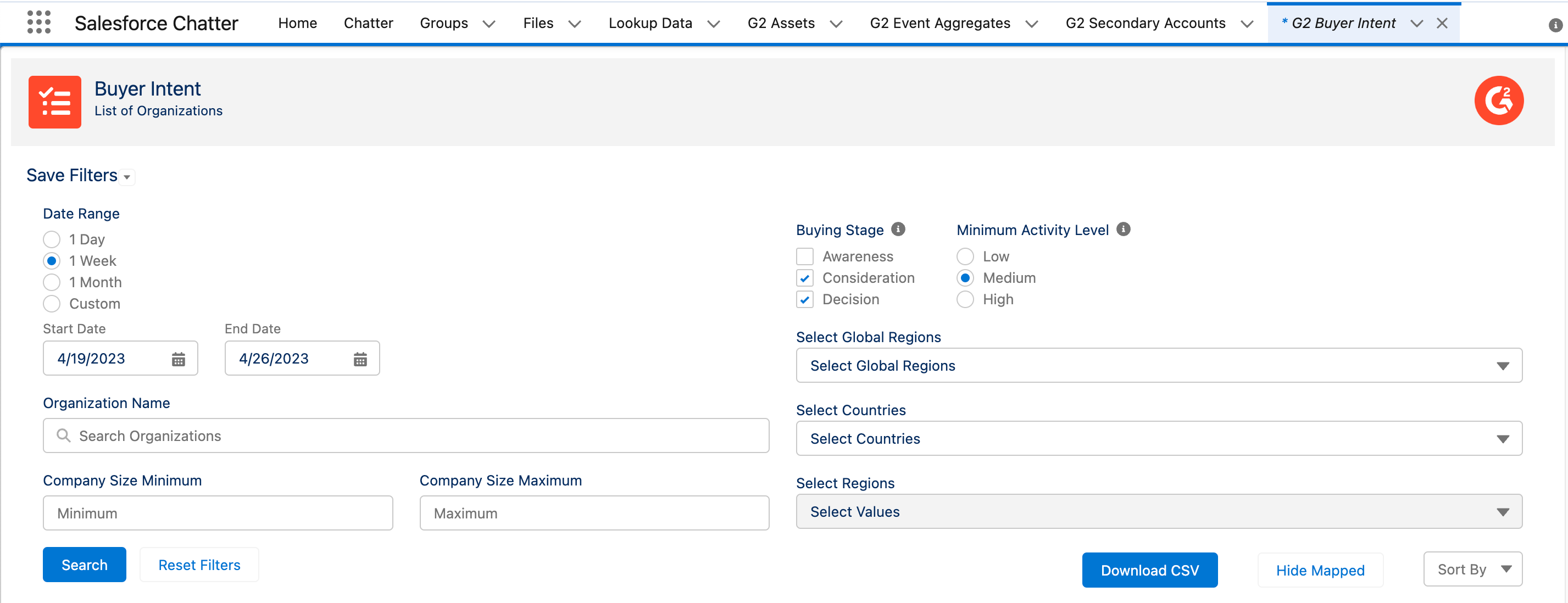This screenshot has width=1568, height=603.
Task: Uncheck the Consideration buying stage
Action: 805,278
